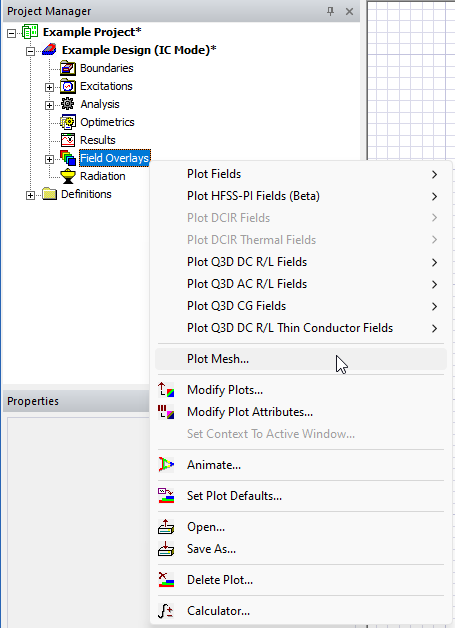Viewport: 455px width, 628px height.
Task: Click Plot DCIR Fields entry
Action: pos(301,218)
